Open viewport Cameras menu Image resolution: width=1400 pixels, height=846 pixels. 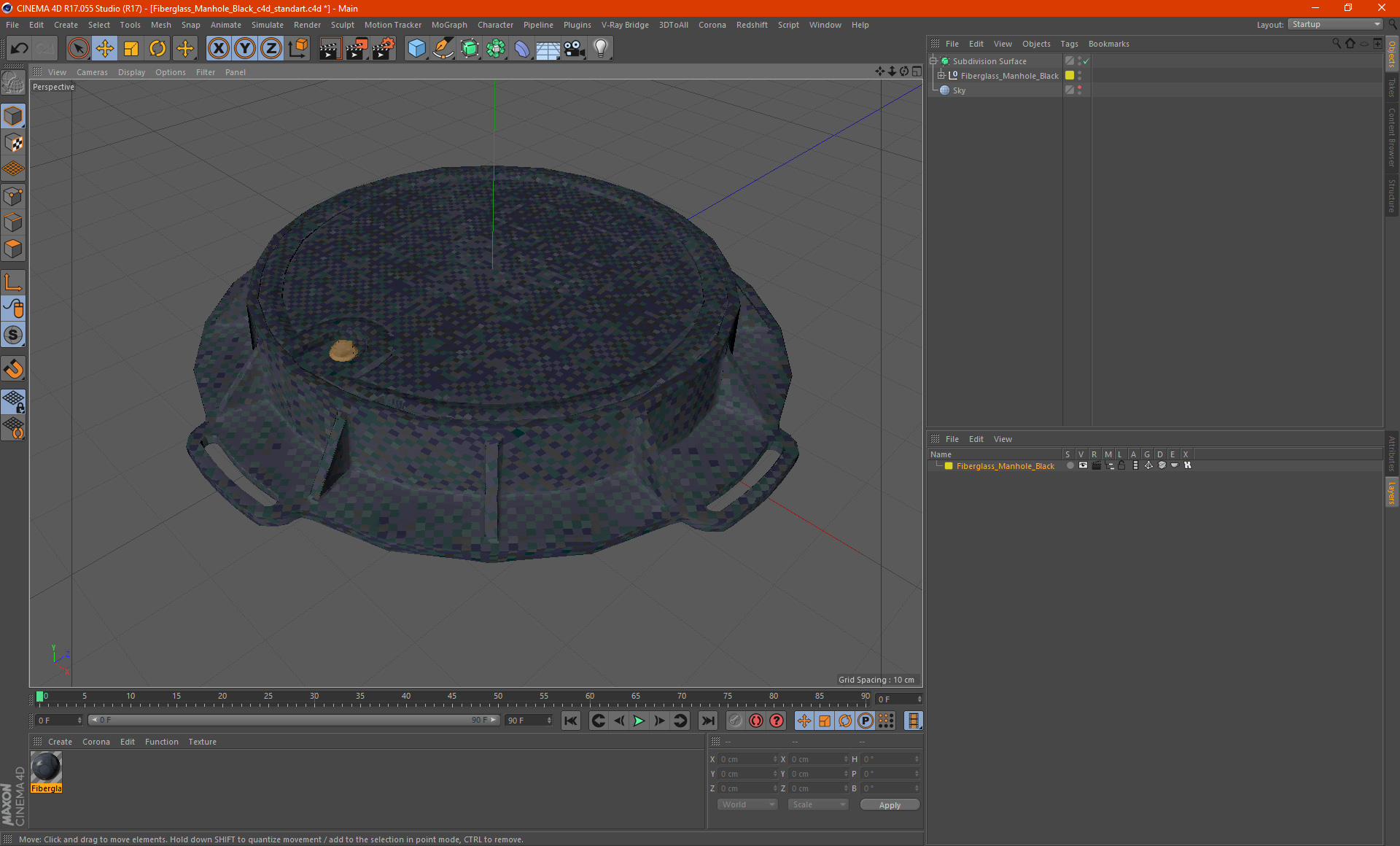(92, 72)
